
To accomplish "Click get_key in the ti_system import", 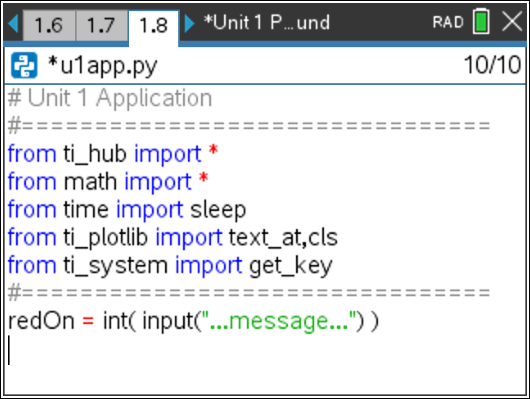I will coord(291,266).
